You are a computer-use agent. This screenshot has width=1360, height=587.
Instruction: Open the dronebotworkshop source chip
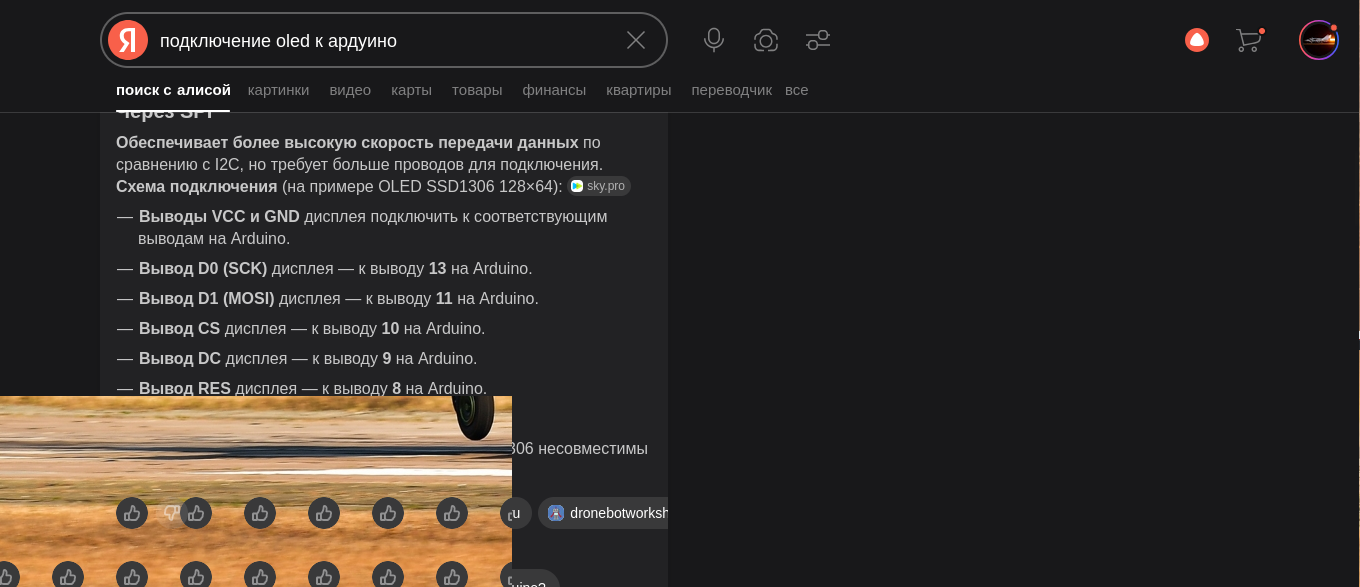608,513
